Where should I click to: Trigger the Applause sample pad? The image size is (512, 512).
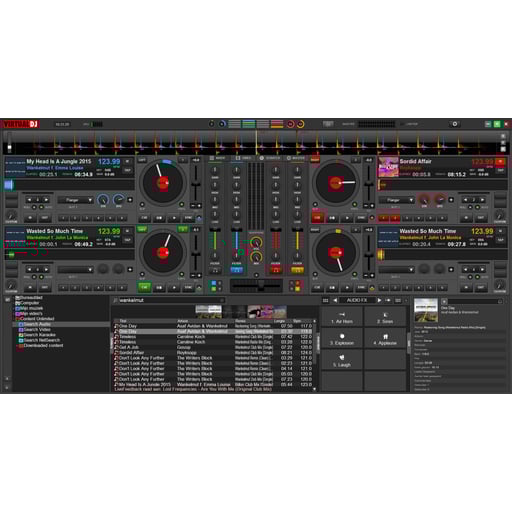[x=385, y=339]
